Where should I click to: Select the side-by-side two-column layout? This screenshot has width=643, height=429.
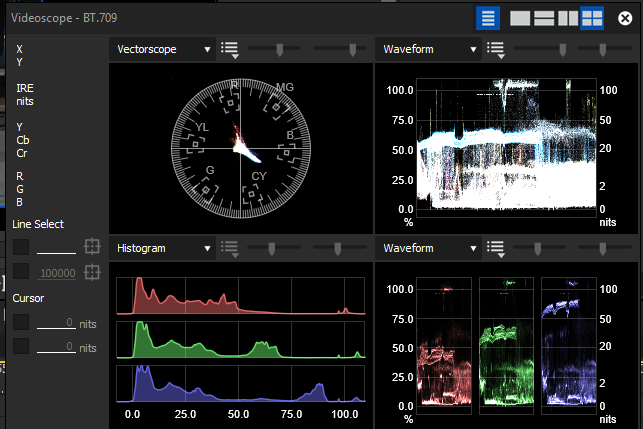568,17
